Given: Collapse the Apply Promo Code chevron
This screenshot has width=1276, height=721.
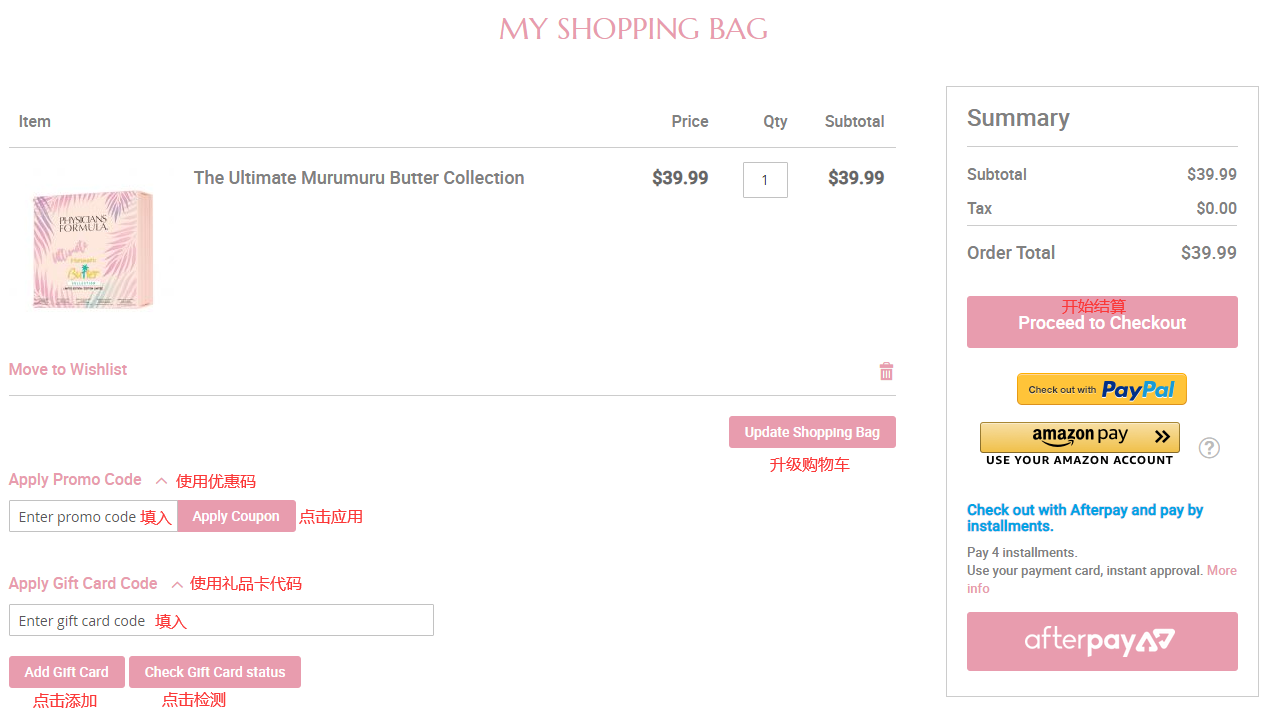Looking at the screenshot, I should [161, 481].
